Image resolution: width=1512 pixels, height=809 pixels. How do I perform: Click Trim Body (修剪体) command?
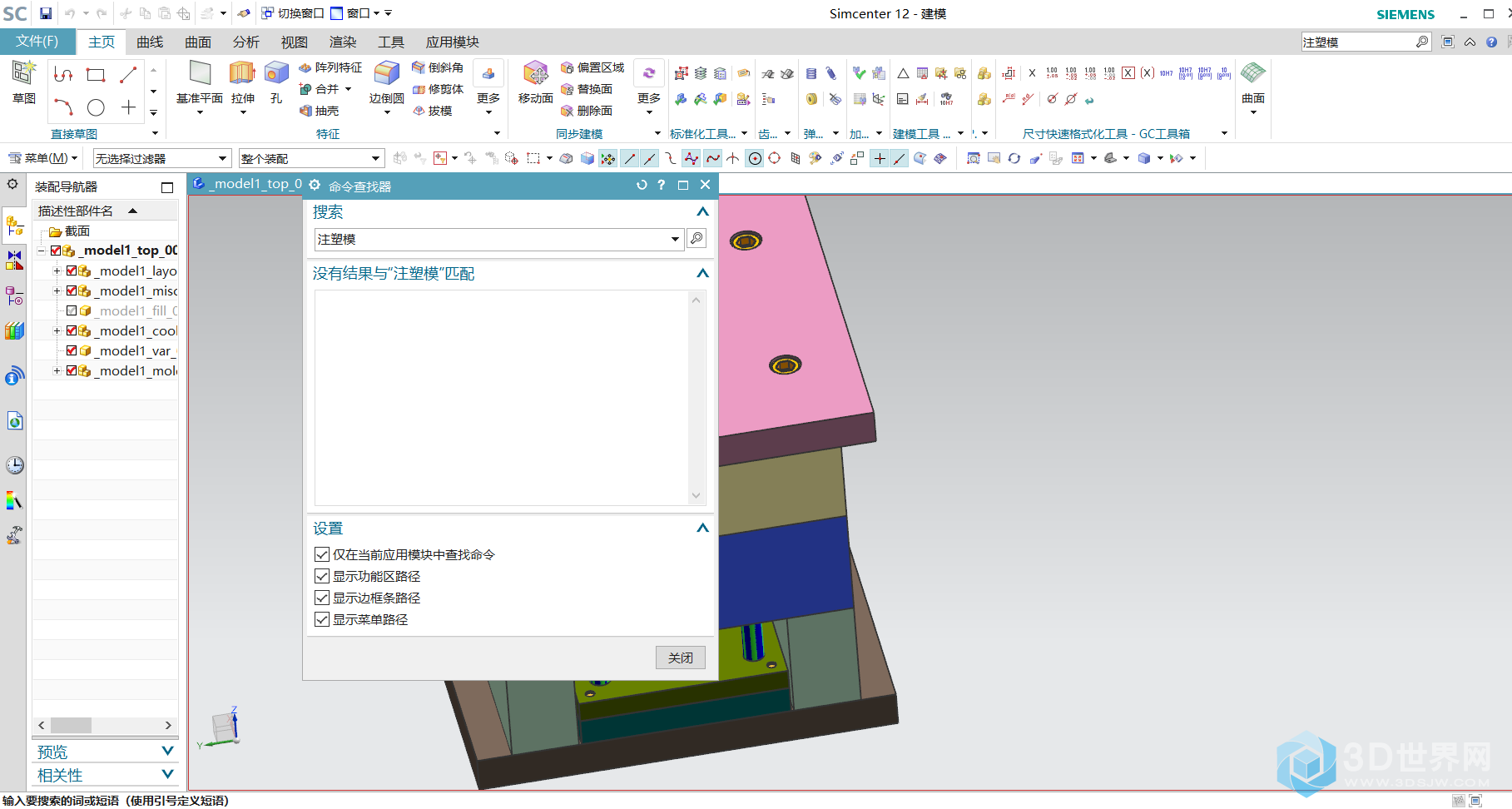438,89
